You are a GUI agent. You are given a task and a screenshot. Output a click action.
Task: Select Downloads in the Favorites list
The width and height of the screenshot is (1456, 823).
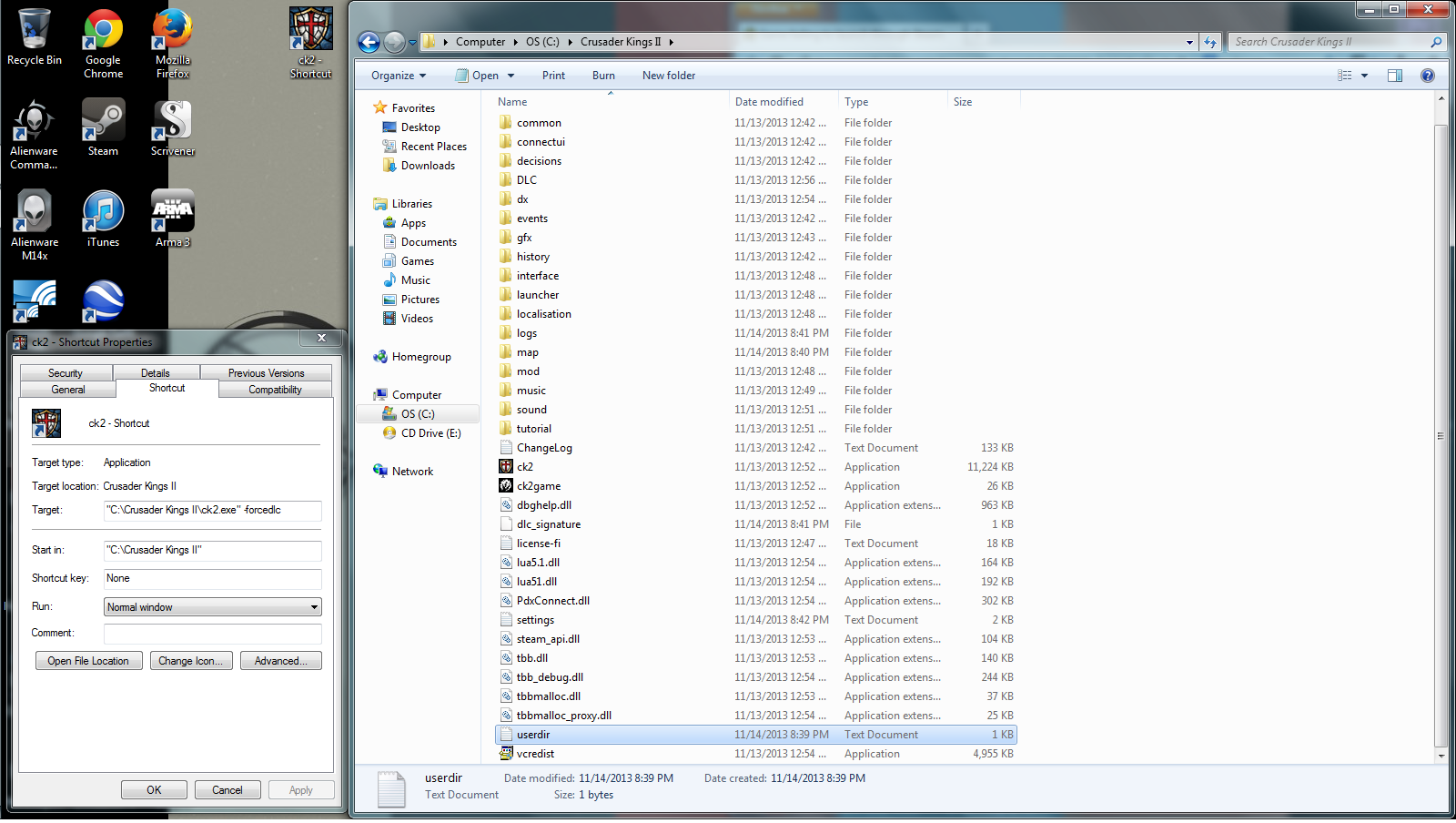428,166
